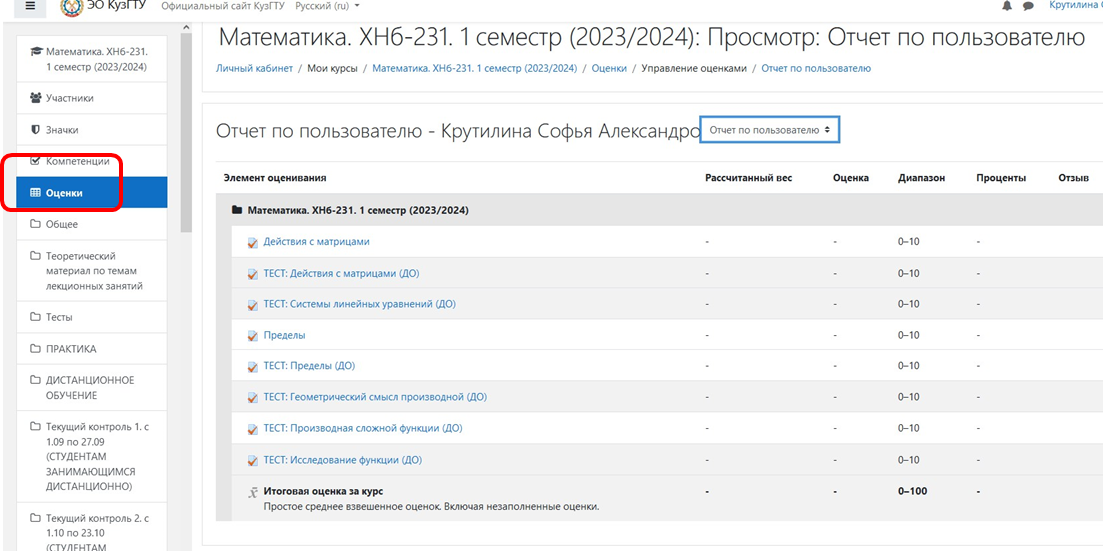Click folder icon beside Тесты

pyautogui.click(x=35, y=317)
